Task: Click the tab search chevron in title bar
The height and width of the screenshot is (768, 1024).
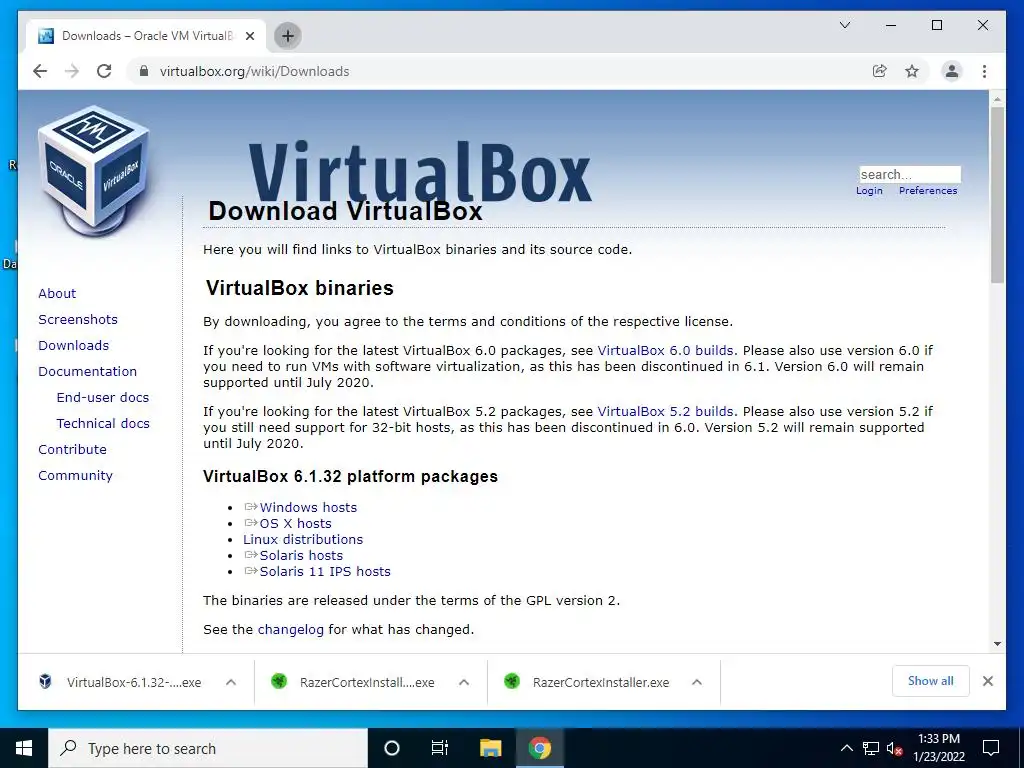Action: click(x=844, y=25)
